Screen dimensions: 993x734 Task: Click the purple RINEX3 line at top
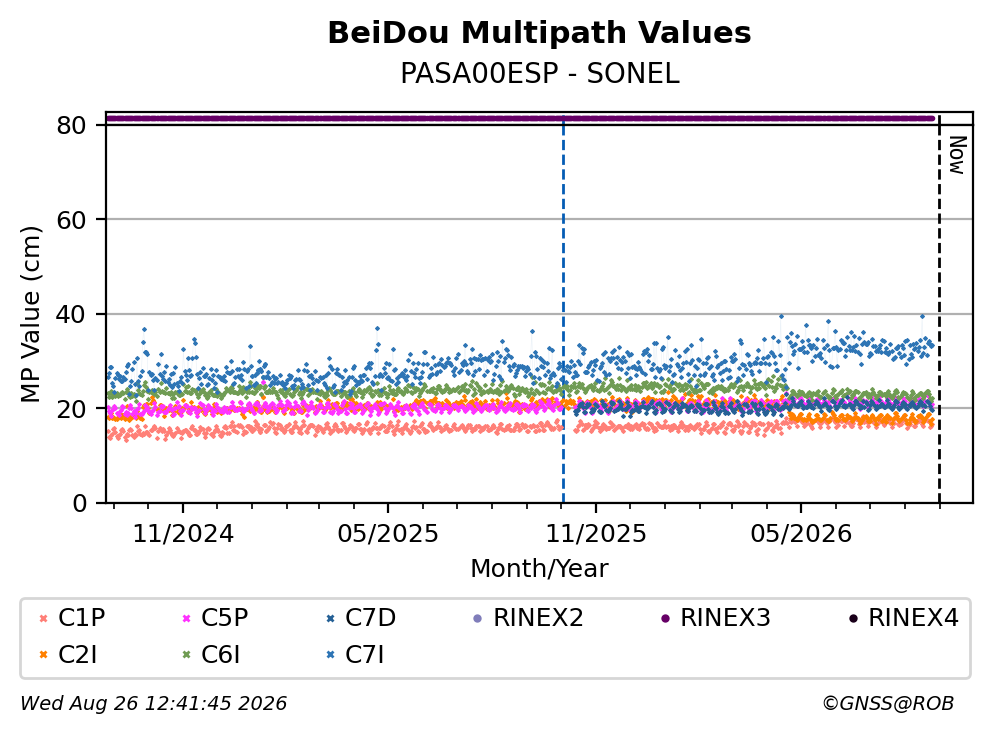519,118
